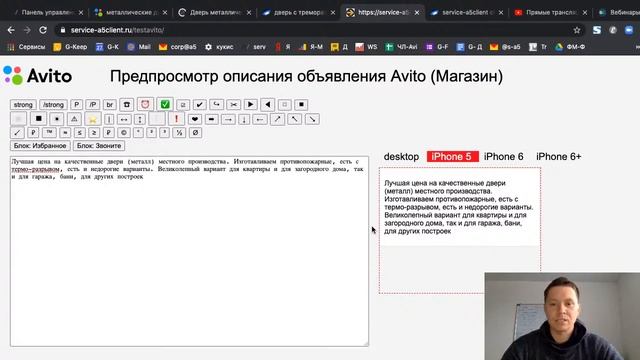This screenshot has height=360, width=640.
Task: Insert the right-pointing black triangle symbol
Action: (250, 105)
